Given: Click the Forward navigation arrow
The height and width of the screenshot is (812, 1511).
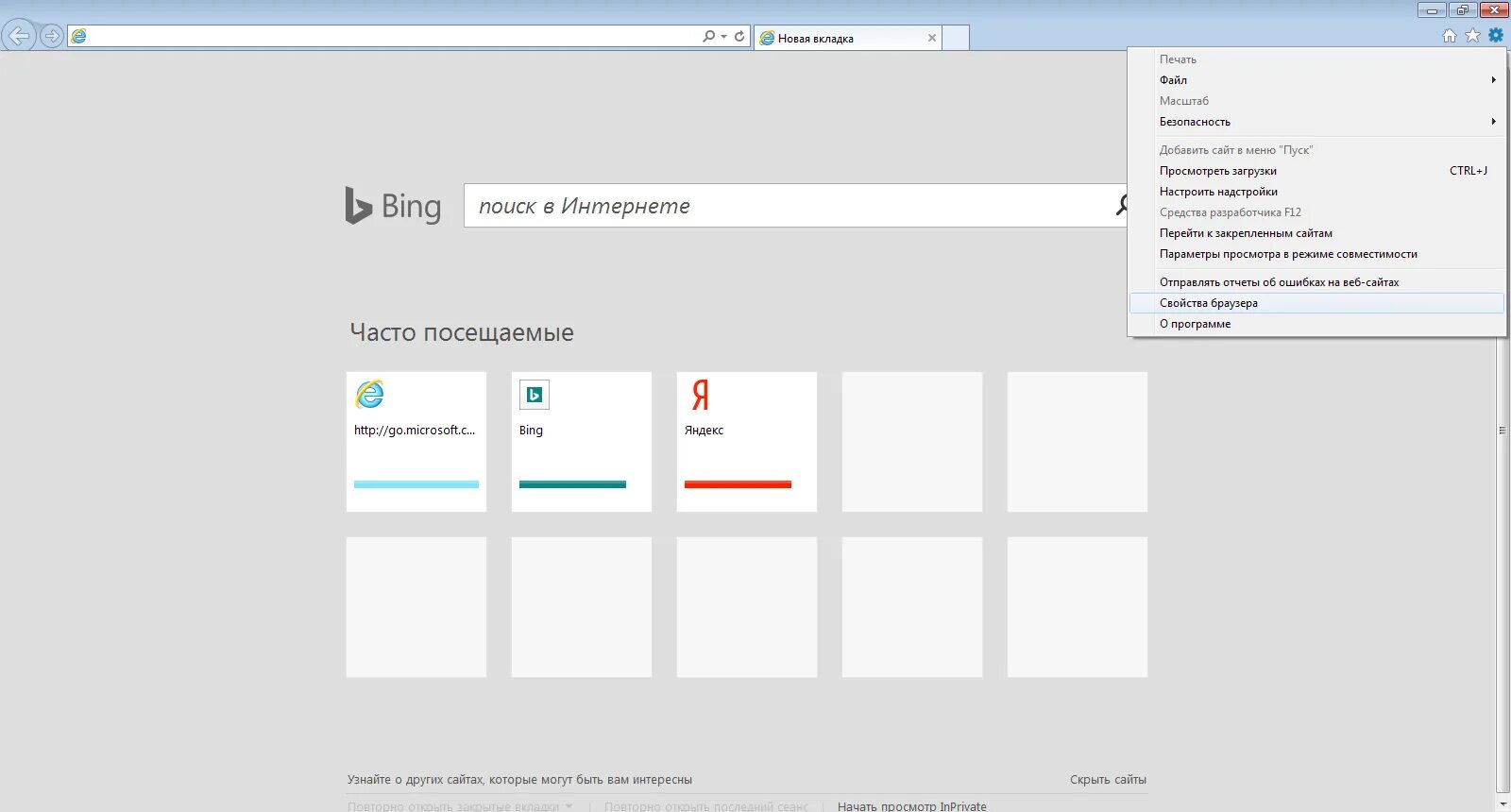Looking at the screenshot, I should pos(52,36).
